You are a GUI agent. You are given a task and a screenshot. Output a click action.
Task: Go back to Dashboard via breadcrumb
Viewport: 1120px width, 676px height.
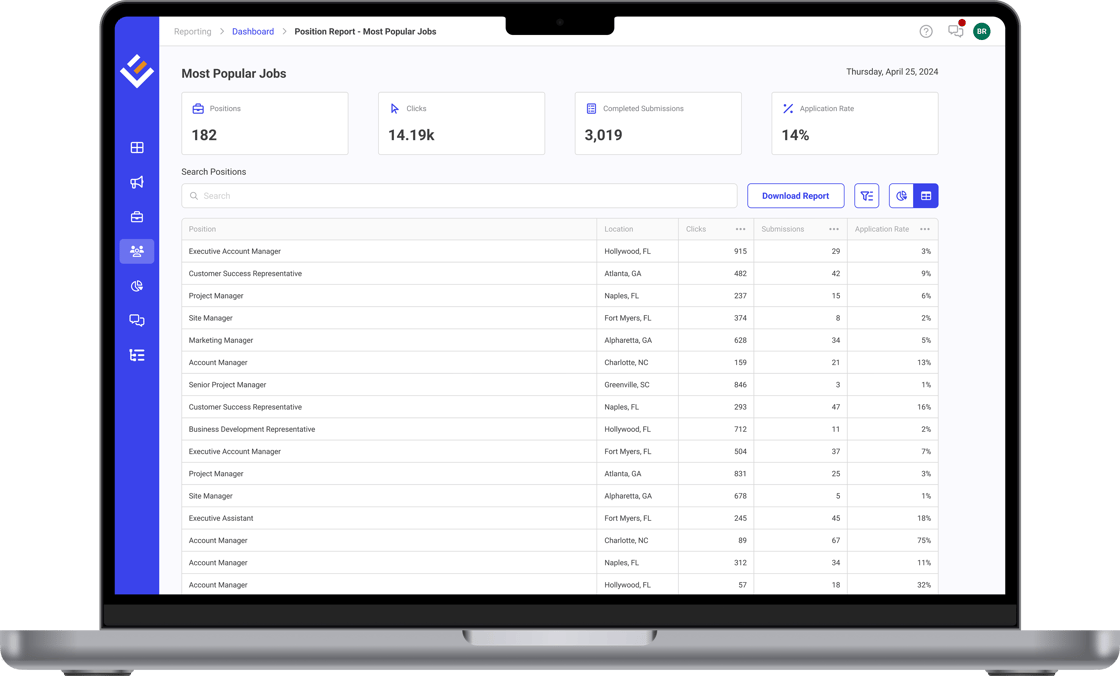coord(253,31)
